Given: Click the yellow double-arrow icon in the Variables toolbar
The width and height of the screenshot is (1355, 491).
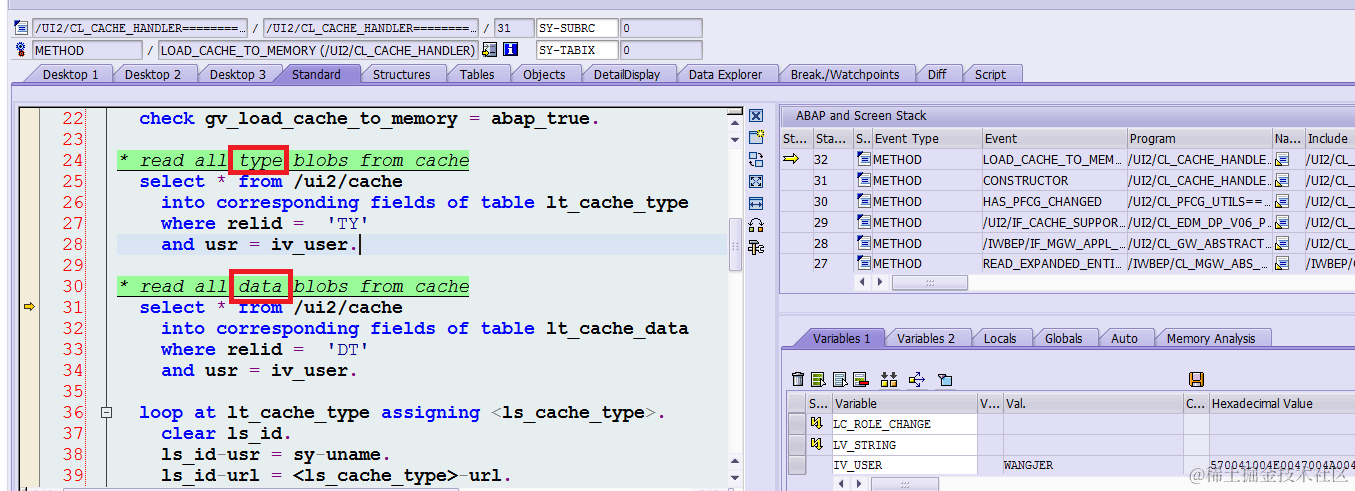Looking at the screenshot, I should pos(889,379).
